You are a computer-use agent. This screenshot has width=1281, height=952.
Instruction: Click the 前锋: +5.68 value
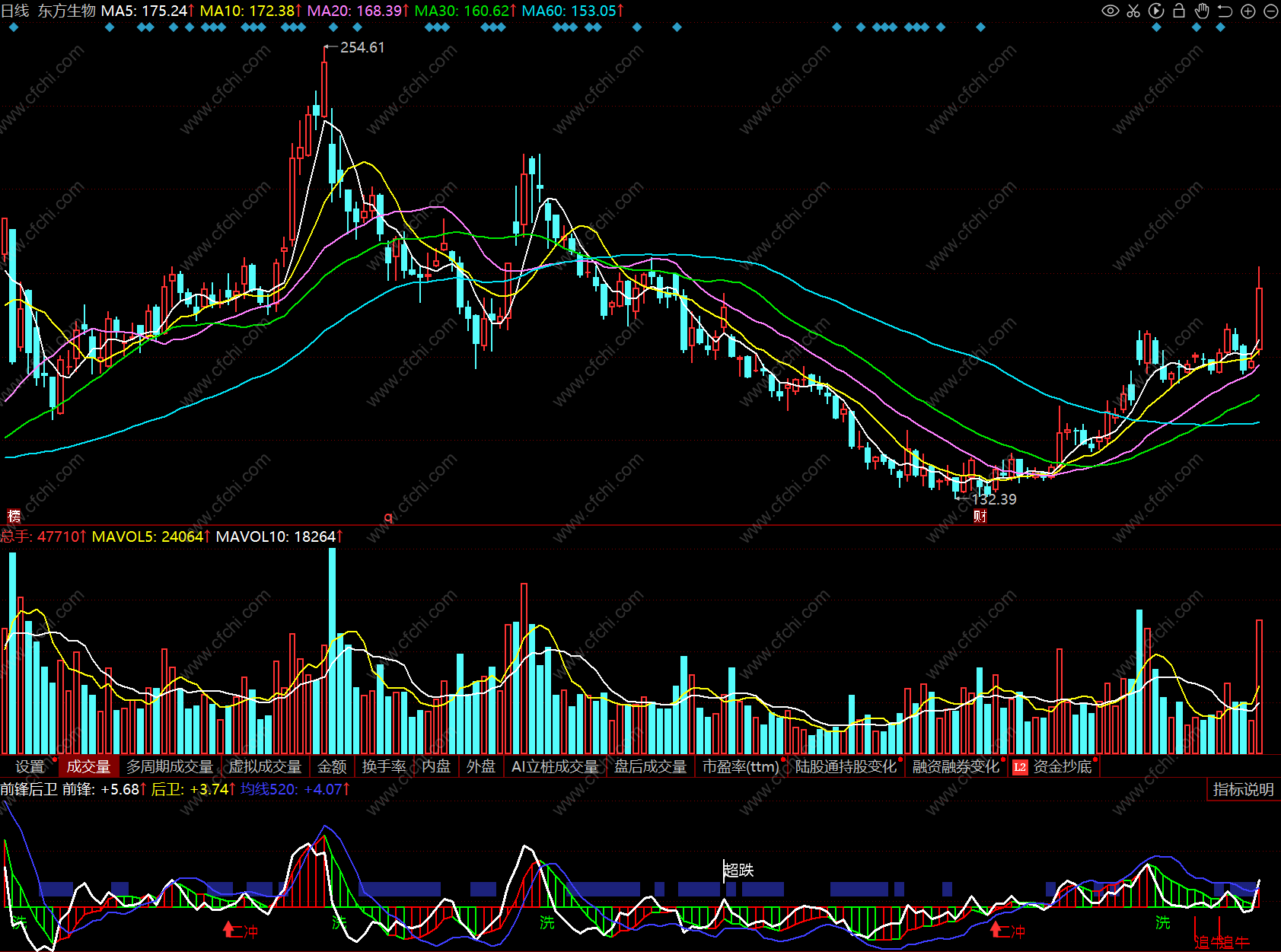[x=104, y=789]
